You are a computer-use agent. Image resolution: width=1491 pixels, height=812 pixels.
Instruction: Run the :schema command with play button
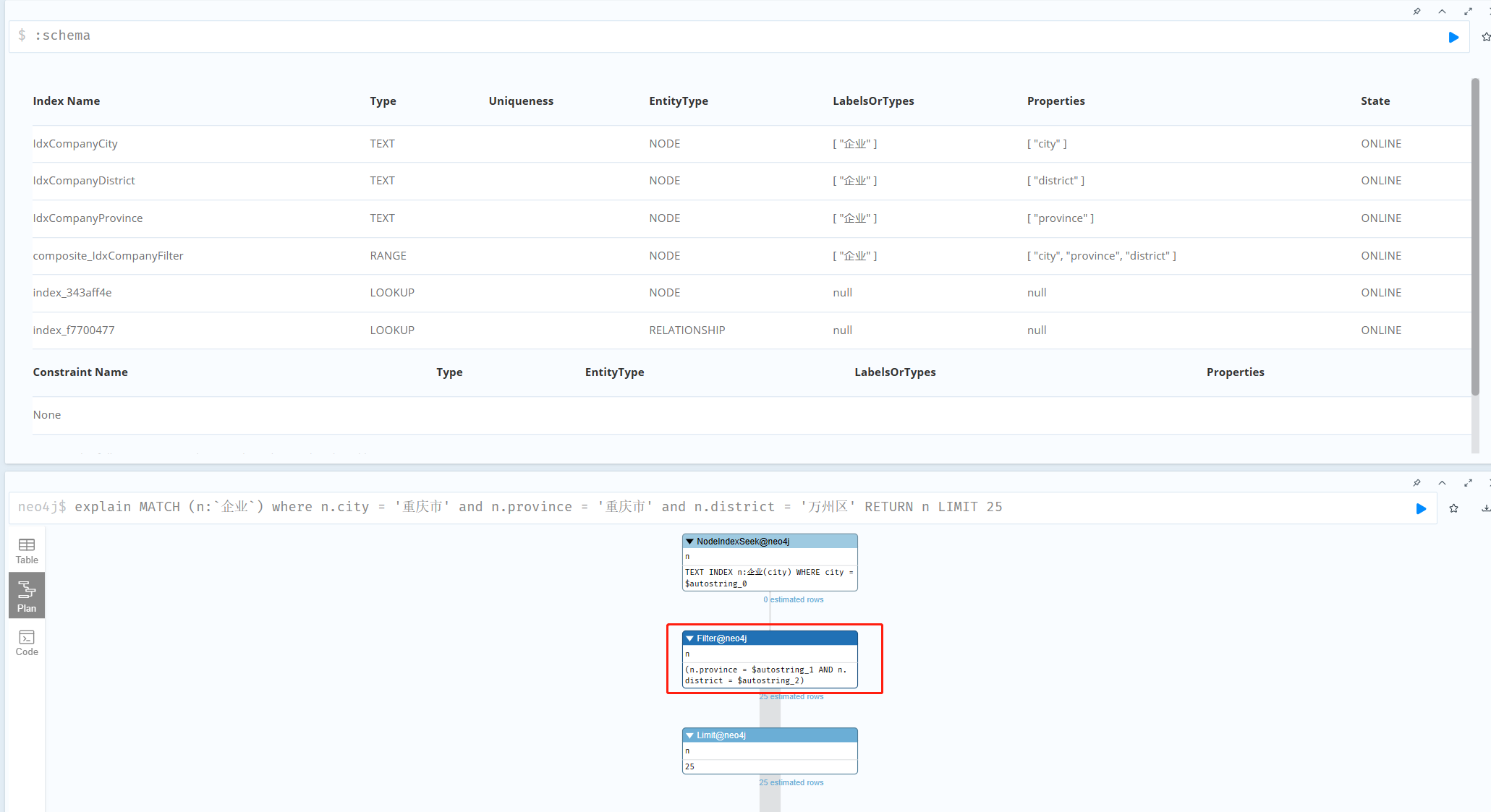(1453, 38)
